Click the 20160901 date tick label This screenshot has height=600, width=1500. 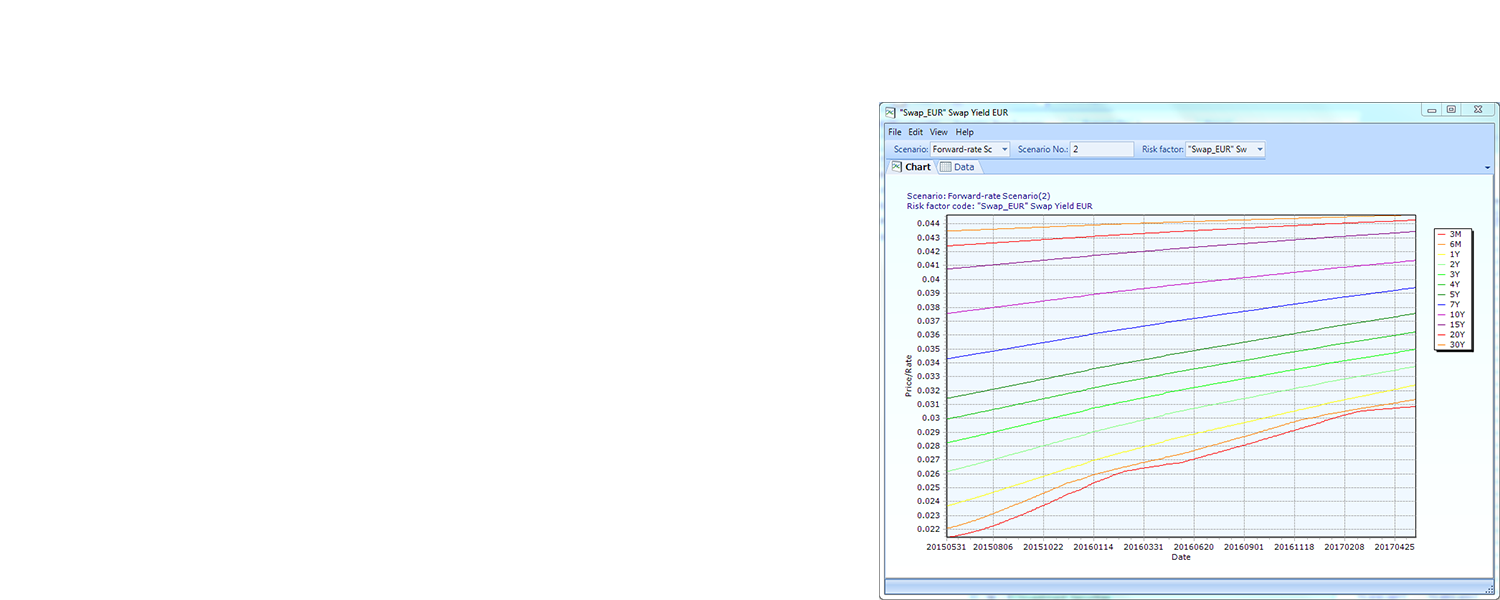pyautogui.click(x=1243, y=547)
